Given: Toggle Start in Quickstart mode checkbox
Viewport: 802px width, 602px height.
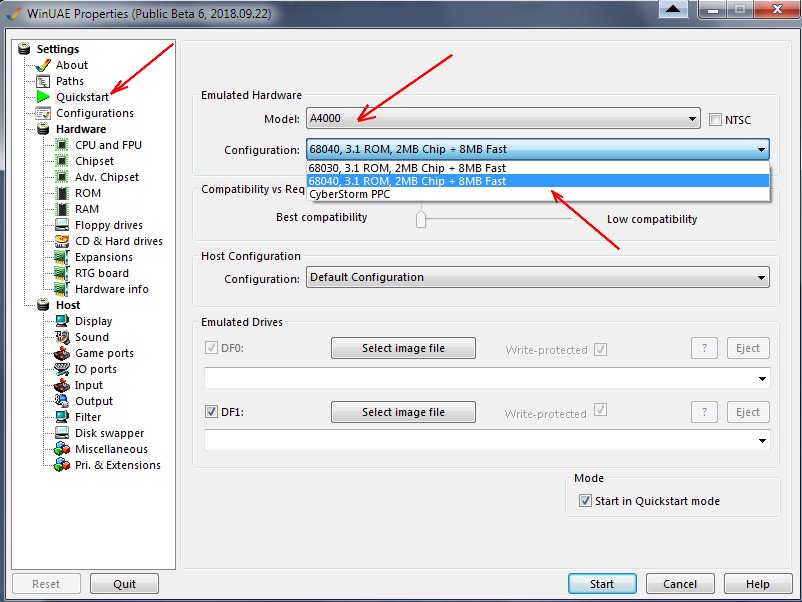Looking at the screenshot, I should coord(585,501).
